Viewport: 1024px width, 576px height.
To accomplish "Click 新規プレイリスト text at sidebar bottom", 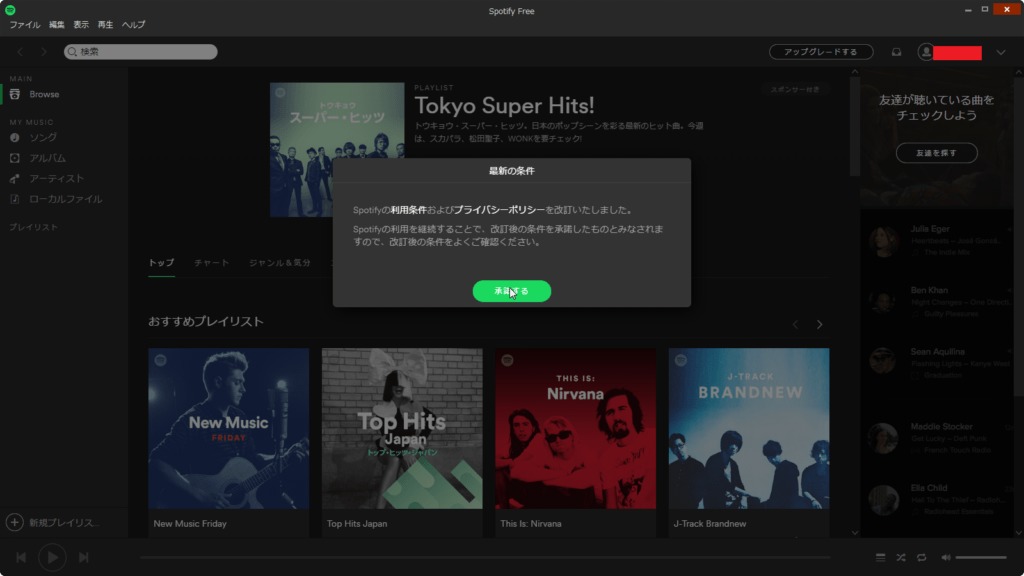I will pyautogui.click(x=64, y=522).
